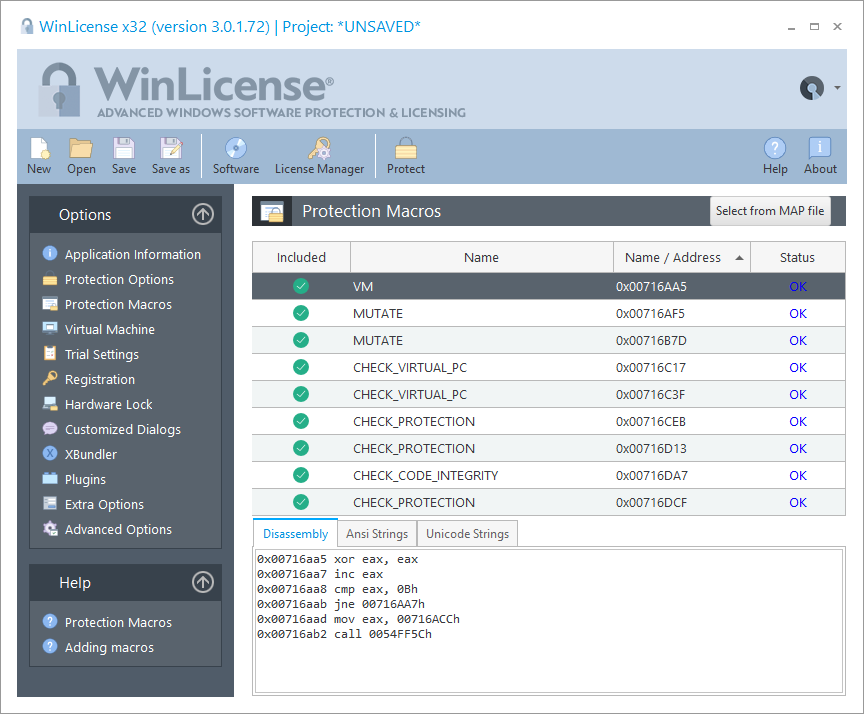The width and height of the screenshot is (864, 714).
Task: Choose Save as in the toolbar
Action: click(x=171, y=156)
